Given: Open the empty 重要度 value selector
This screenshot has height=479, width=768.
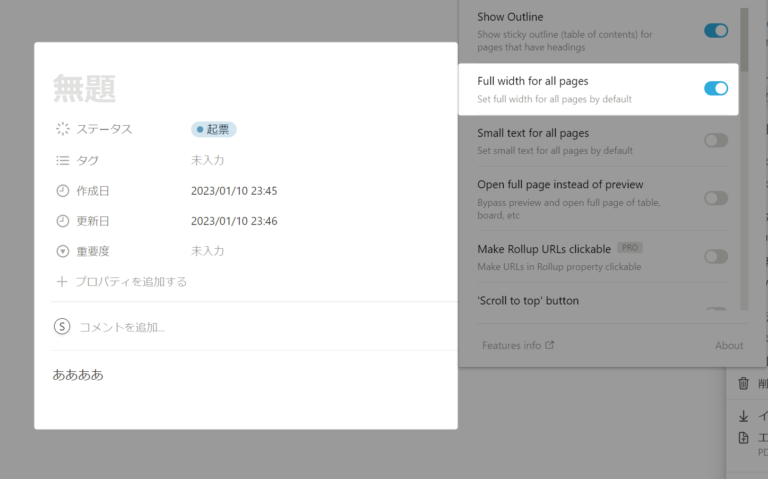Looking at the screenshot, I should point(208,251).
